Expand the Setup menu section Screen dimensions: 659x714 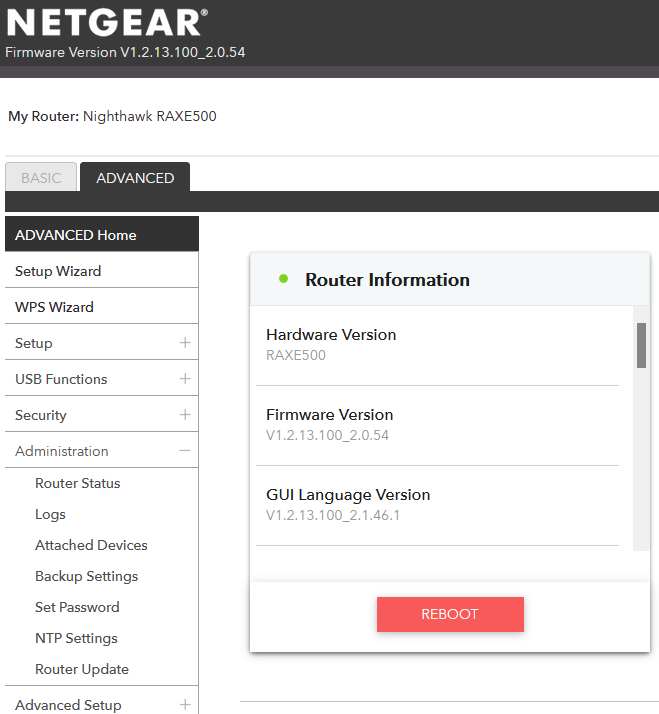184,343
